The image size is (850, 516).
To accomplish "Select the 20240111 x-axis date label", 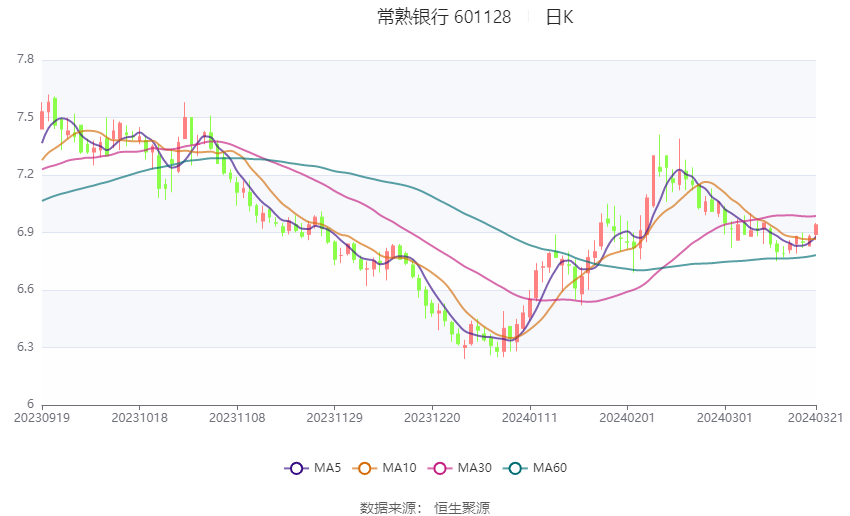I will 530,418.
